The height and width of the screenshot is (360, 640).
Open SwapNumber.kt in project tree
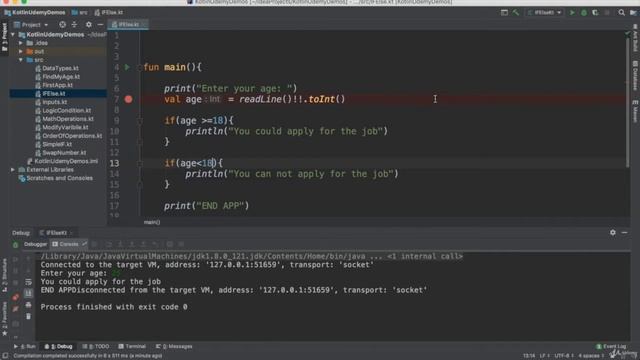point(64,153)
